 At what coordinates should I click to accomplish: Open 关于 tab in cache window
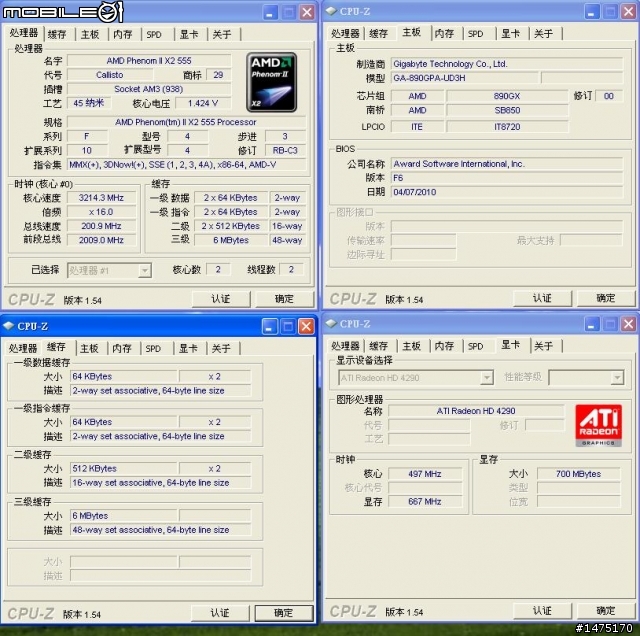click(x=221, y=348)
